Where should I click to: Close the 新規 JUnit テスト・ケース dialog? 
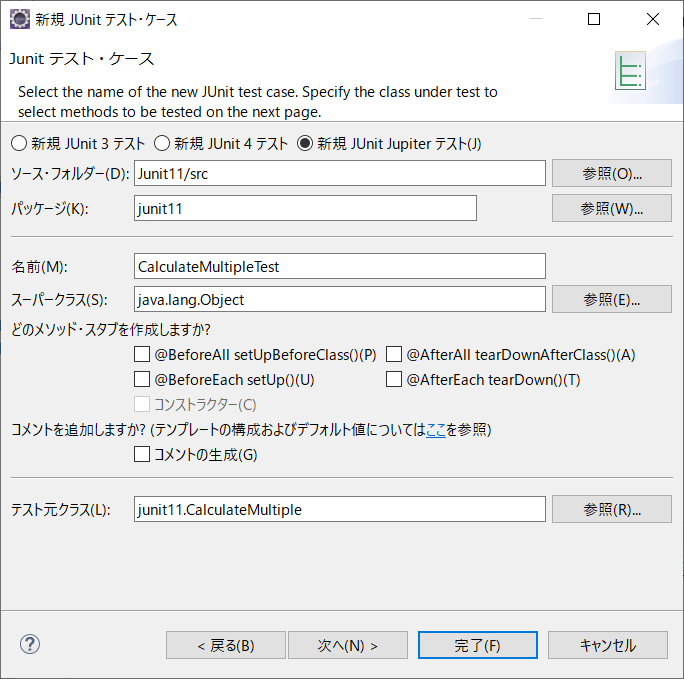[x=653, y=19]
